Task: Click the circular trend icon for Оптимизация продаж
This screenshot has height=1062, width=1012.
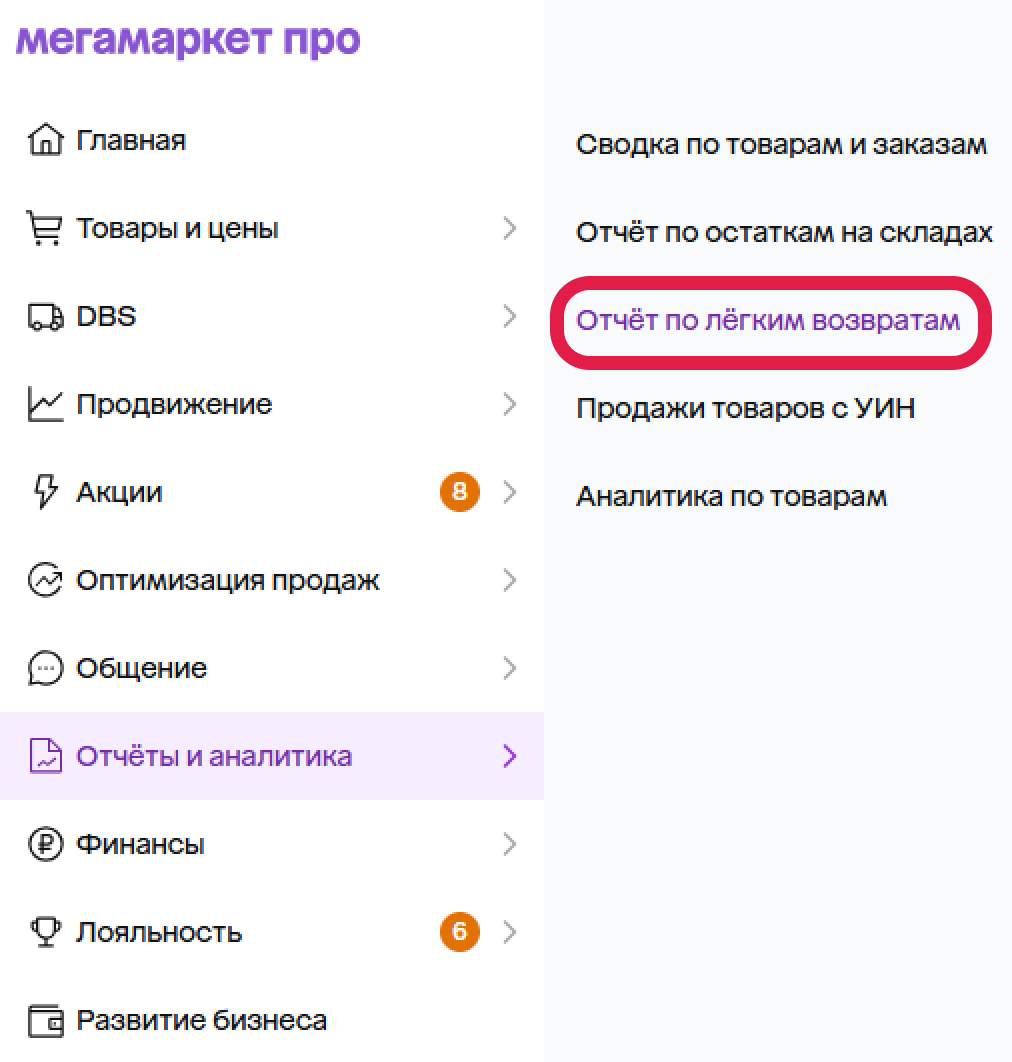Action: tap(45, 580)
